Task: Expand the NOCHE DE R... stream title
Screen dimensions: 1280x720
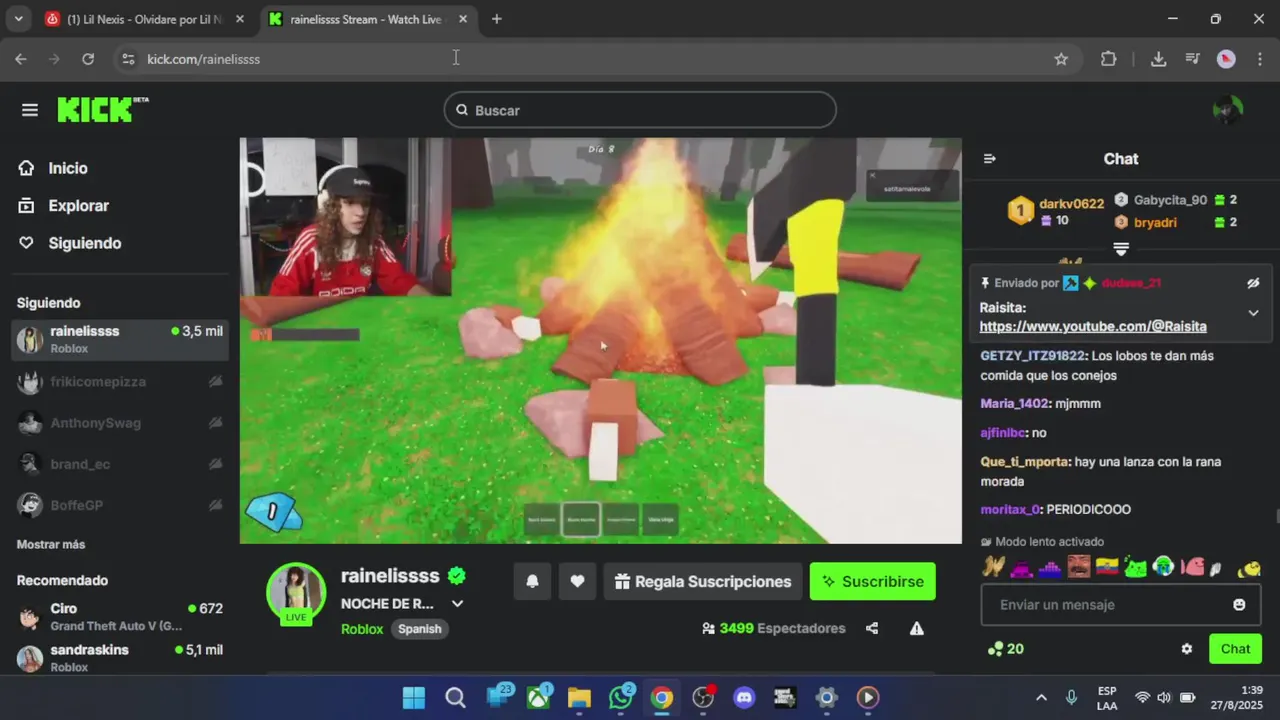Action: tap(458, 604)
